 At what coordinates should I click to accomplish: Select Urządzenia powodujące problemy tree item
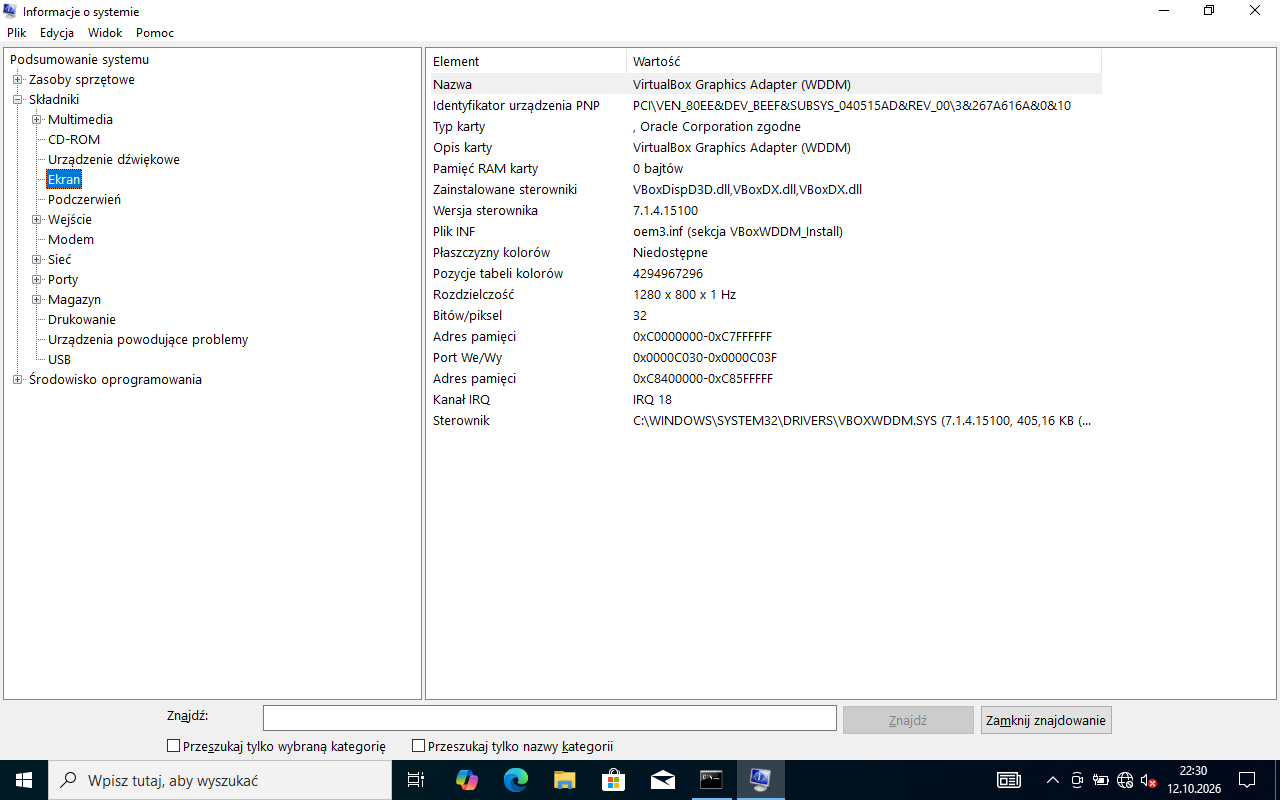(x=148, y=340)
